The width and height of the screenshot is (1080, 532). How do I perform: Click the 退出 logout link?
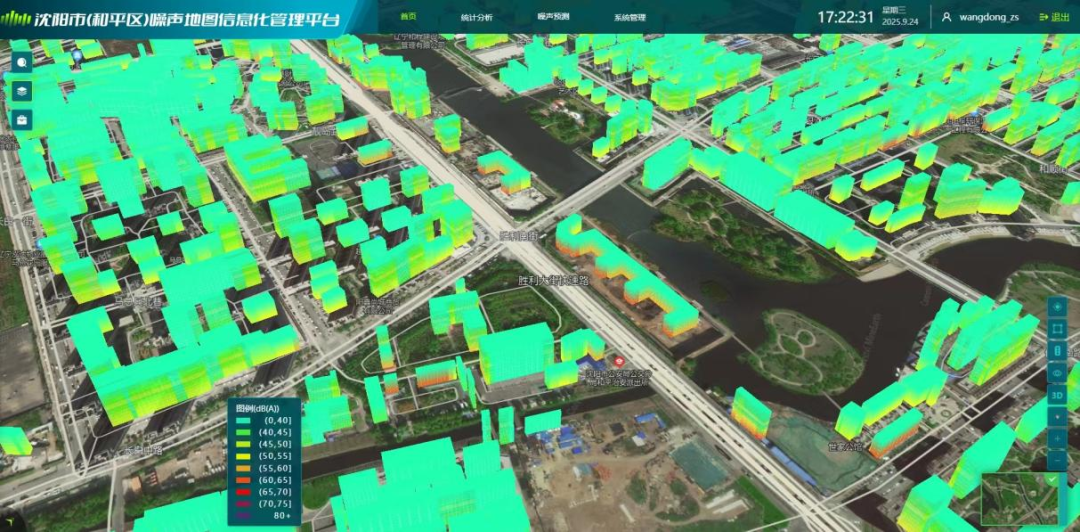(x=1055, y=17)
